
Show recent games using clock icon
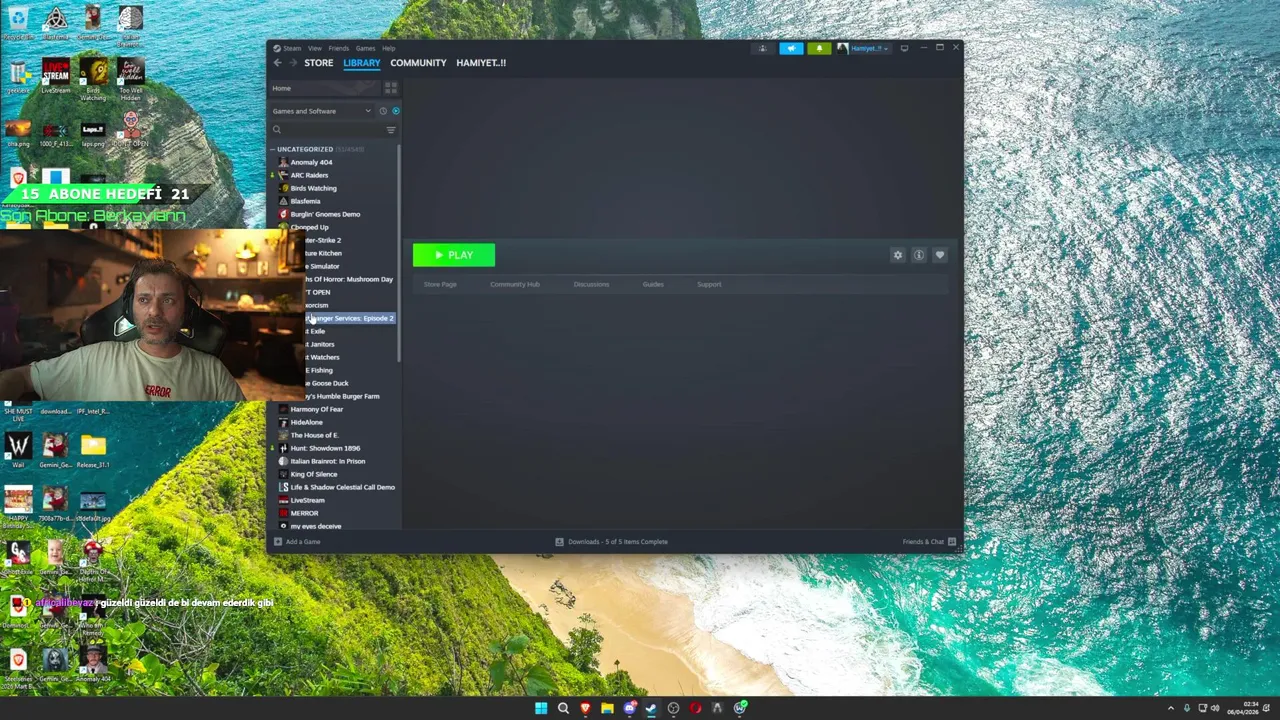[x=382, y=111]
